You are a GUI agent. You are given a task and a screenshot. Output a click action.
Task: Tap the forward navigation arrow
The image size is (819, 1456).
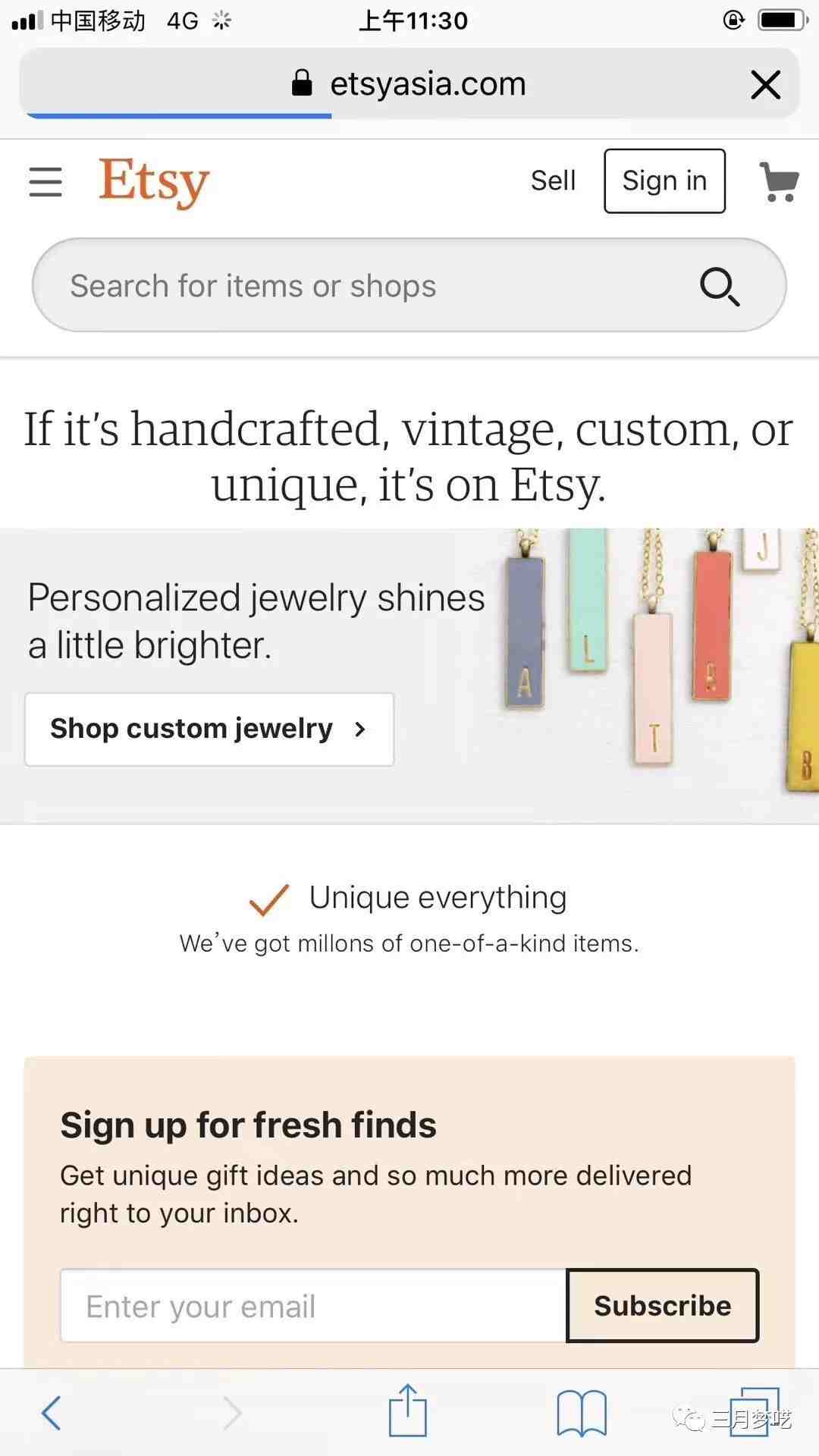click(232, 1412)
